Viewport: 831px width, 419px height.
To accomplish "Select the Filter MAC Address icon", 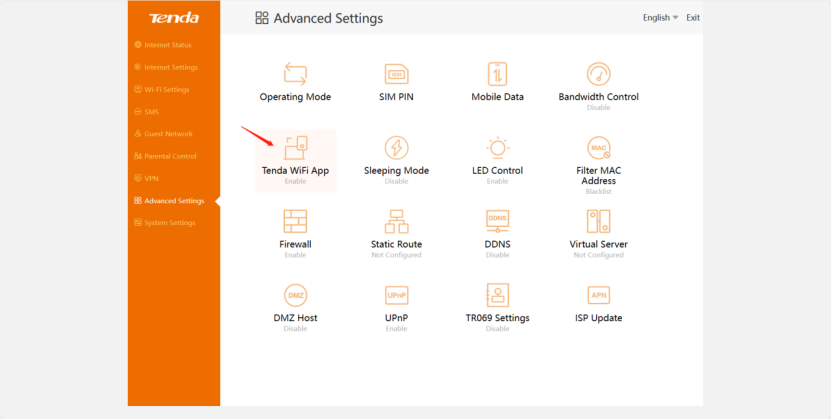I will coord(598,148).
